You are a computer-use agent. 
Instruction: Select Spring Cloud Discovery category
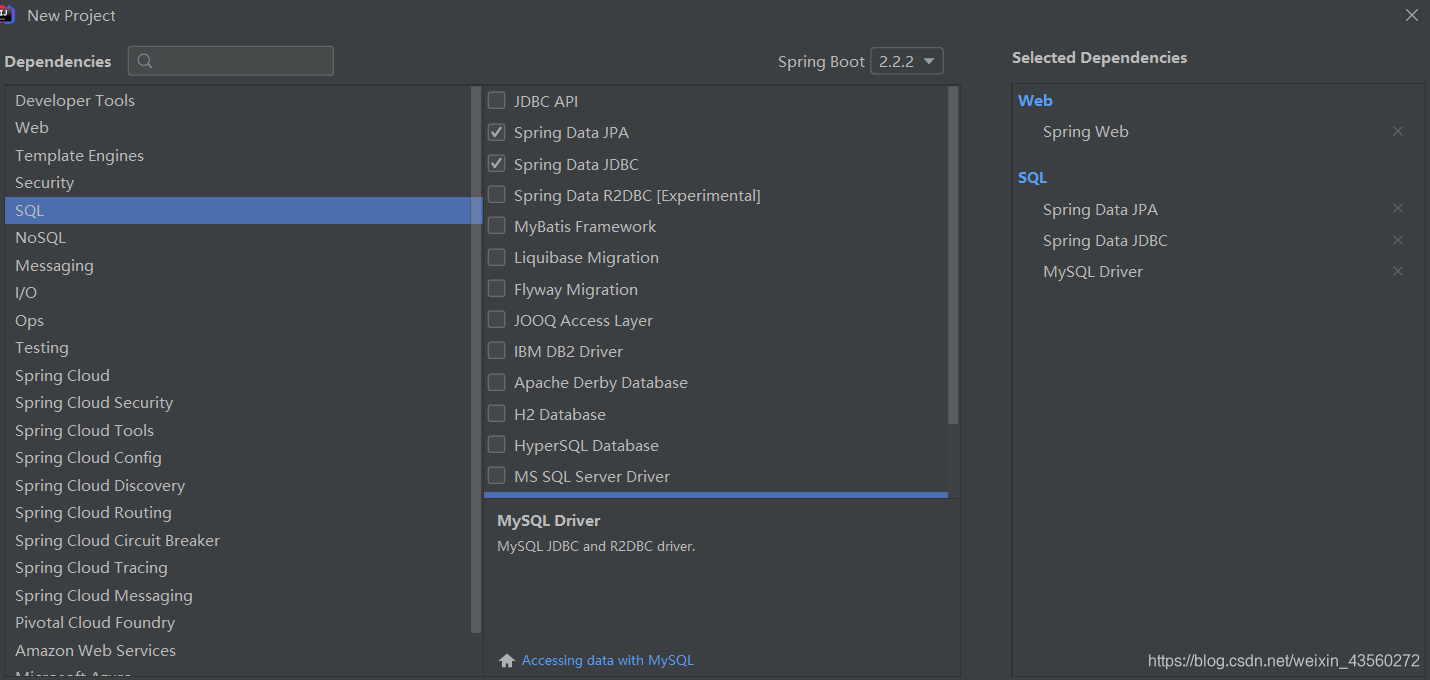coord(238,485)
